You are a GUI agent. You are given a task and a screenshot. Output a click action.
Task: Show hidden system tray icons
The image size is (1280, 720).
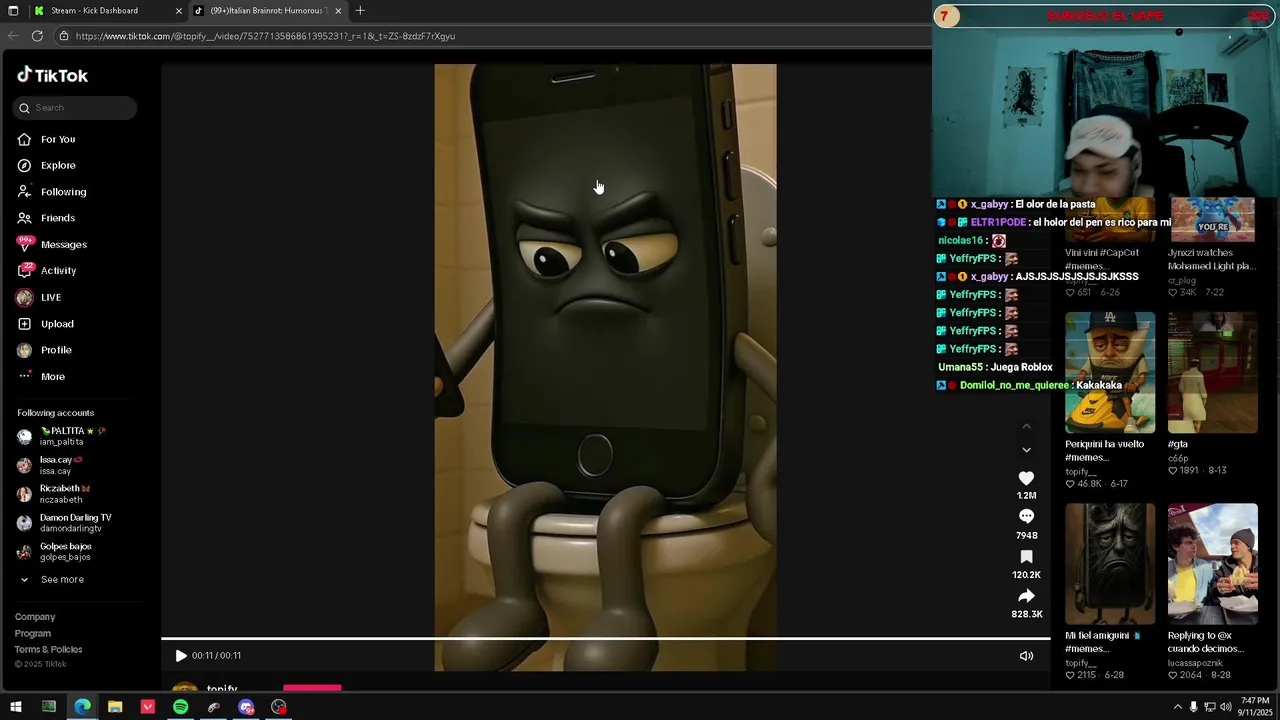tap(1177, 707)
